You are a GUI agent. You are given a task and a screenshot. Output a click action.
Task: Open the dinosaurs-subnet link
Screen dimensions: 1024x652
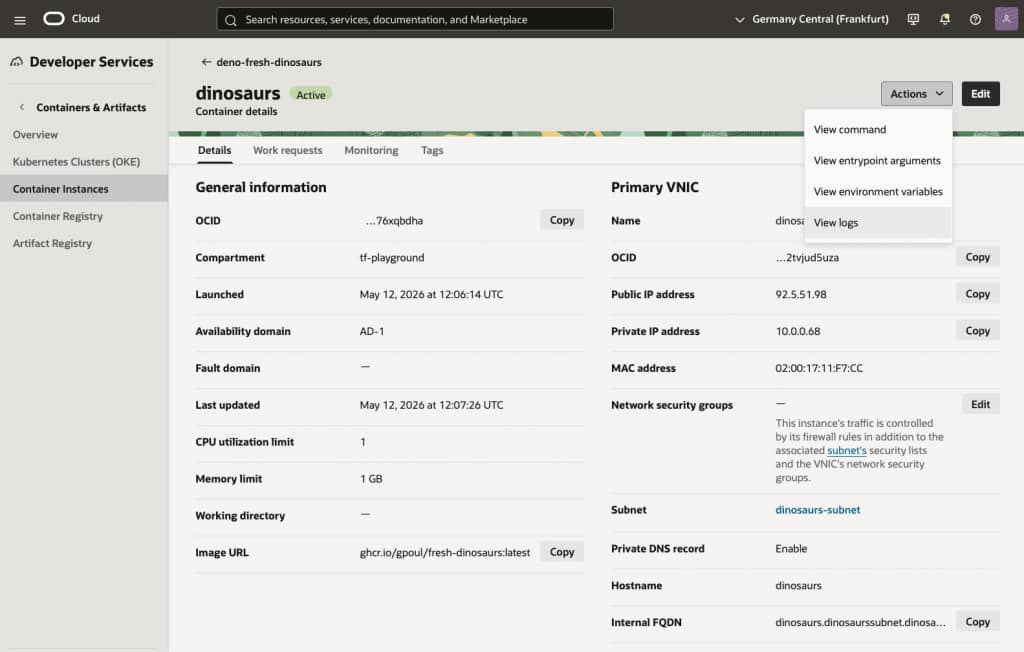click(x=818, y=510)
